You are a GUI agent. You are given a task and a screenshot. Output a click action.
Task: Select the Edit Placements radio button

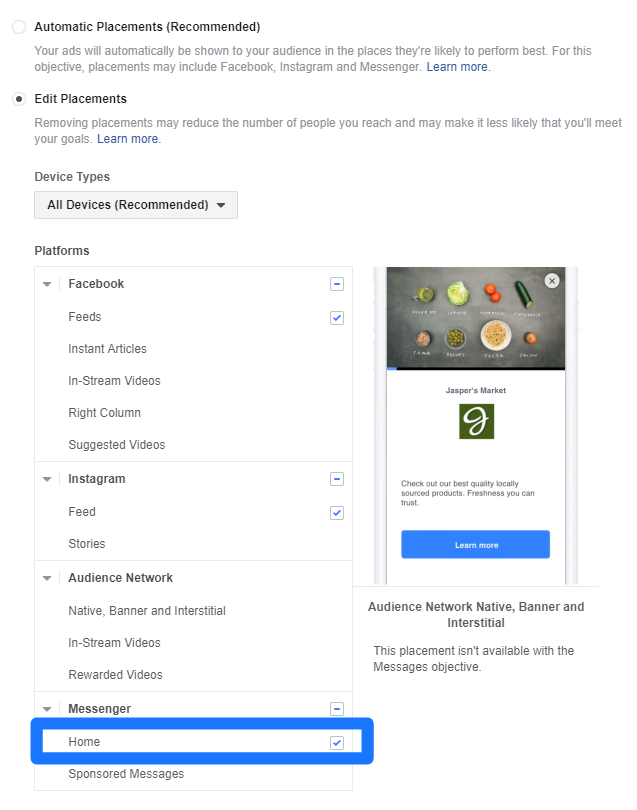tap(19, 99)
